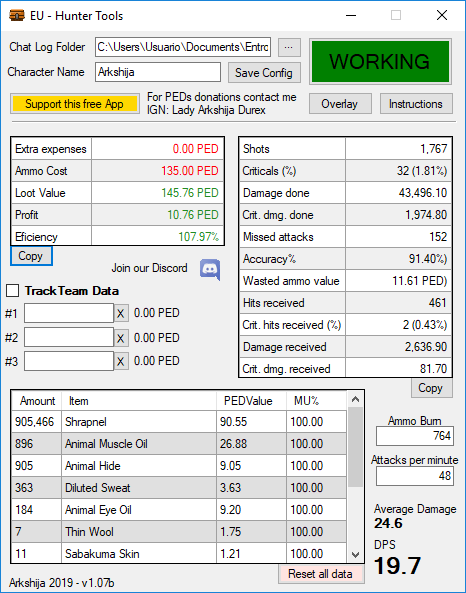
Task: Open the Instructions
Action: (x=416, y=104)
